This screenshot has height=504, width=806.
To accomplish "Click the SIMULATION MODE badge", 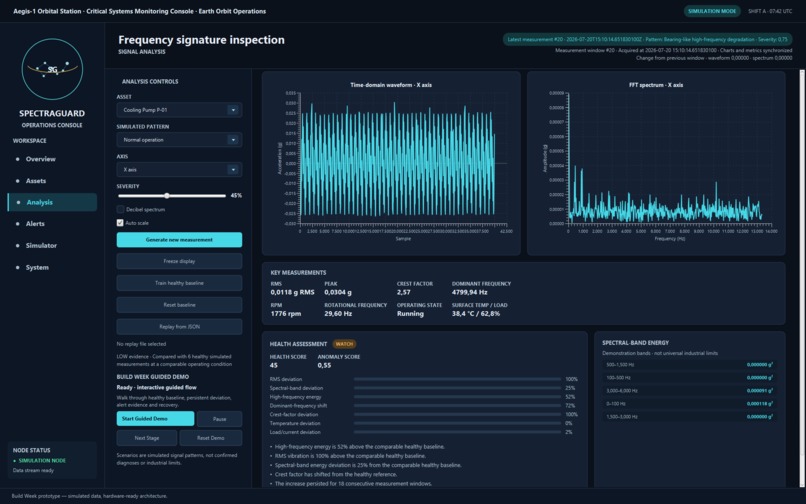I will click(712, 11).
